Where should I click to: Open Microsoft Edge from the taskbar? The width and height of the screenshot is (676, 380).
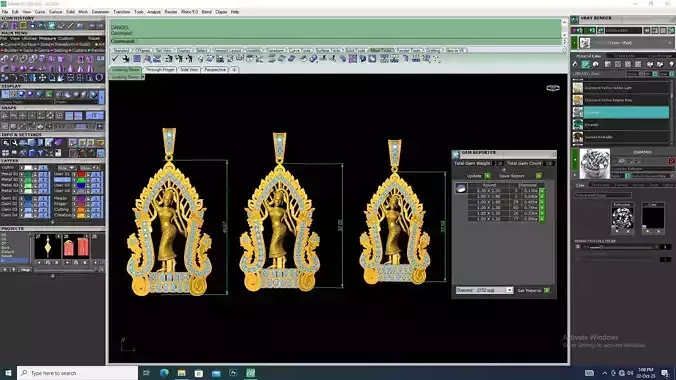point(164,373)
